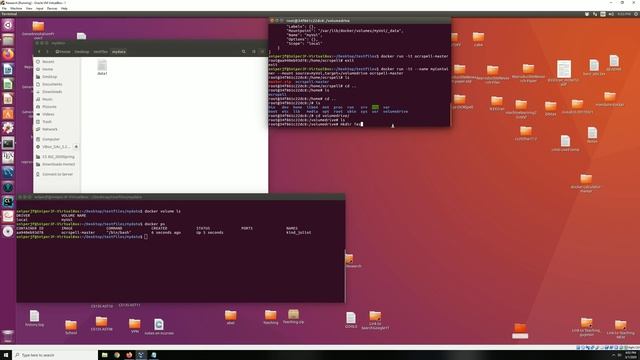Image resolution: width=640 pixels, height=360 pixels.
Task: Click the volume icon in Ubuntu top panel
Action: click(611, 14)
